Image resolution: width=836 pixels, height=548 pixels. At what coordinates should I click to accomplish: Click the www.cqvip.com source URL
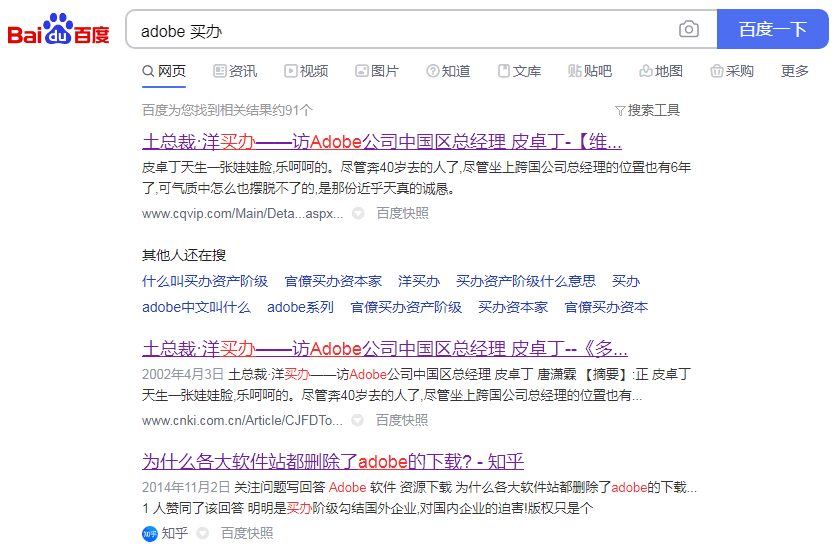pos(242,214)
